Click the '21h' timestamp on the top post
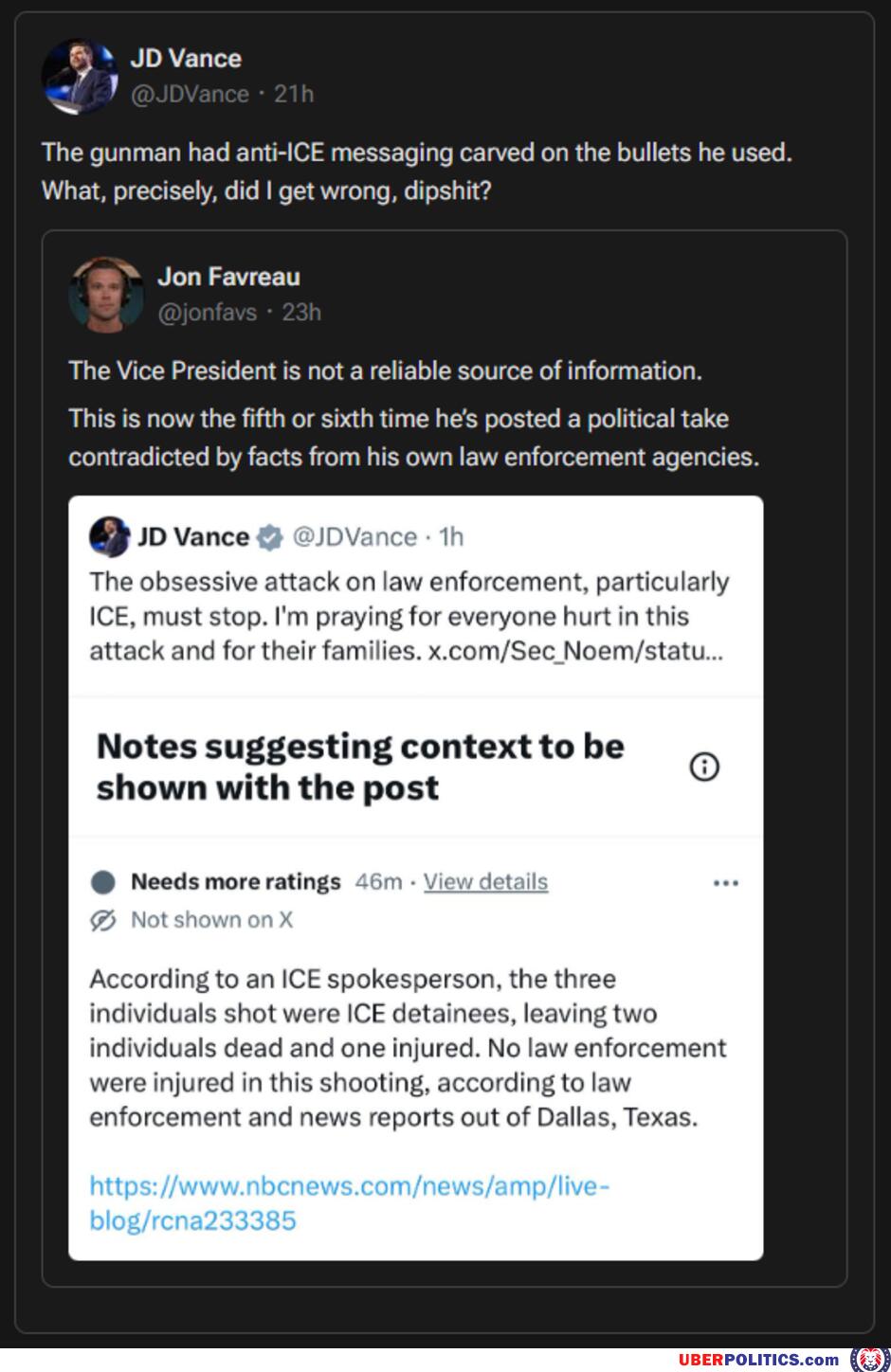 (294, 94)
